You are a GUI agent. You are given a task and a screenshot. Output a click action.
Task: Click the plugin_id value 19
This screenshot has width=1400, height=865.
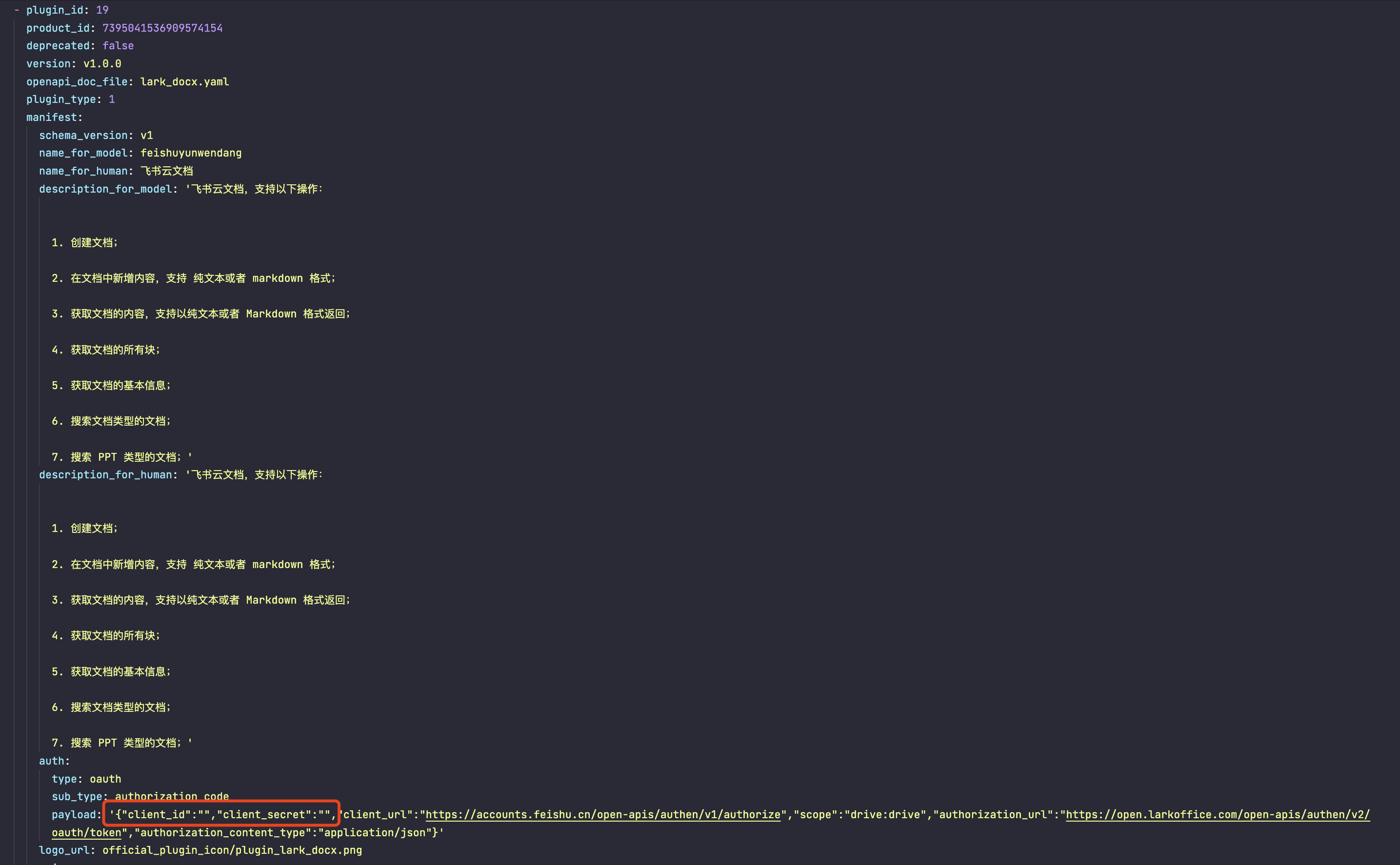coord(102,10)
